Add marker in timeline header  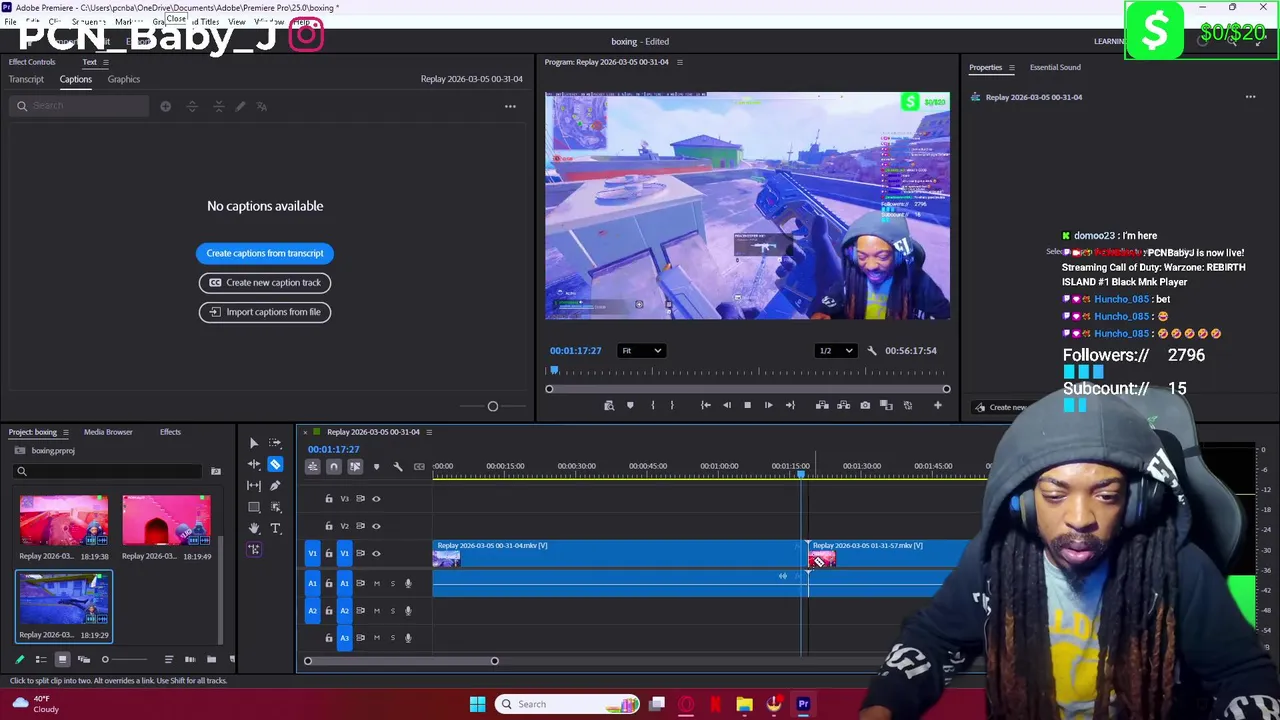click(x=376, y=466)
